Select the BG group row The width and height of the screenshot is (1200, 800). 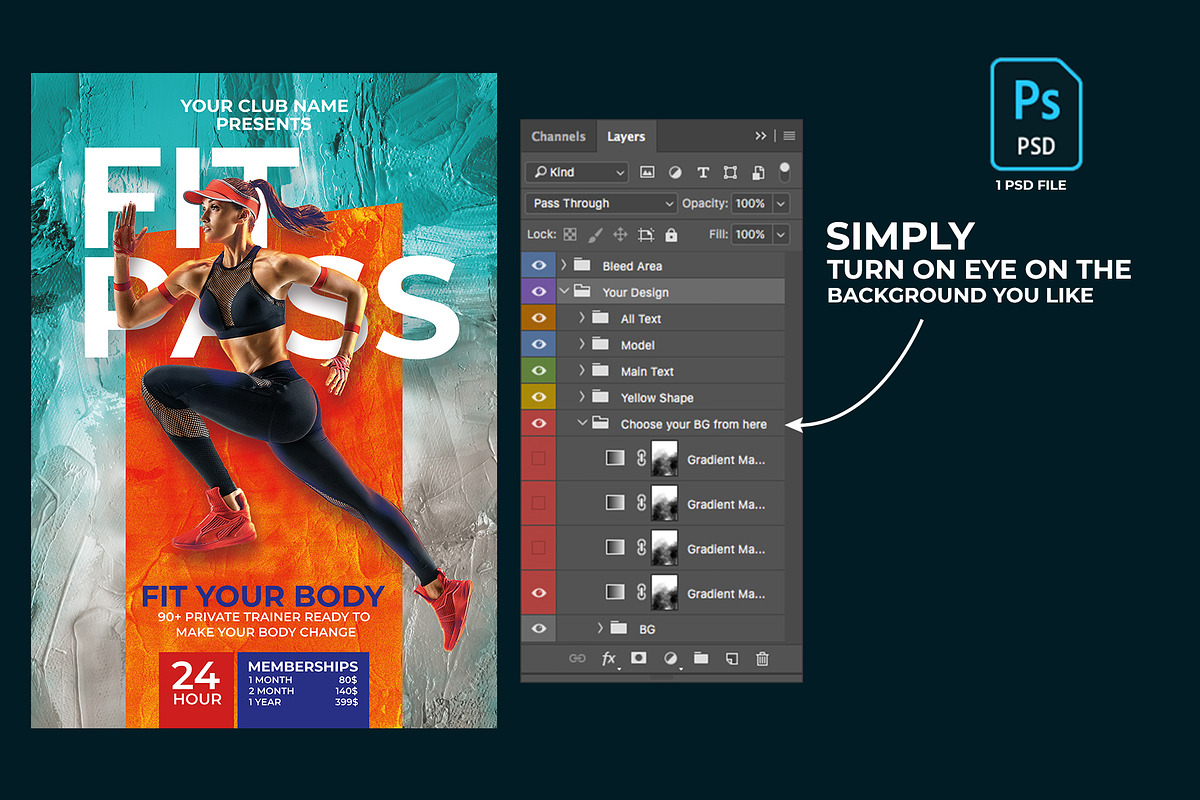click(670, 628)
